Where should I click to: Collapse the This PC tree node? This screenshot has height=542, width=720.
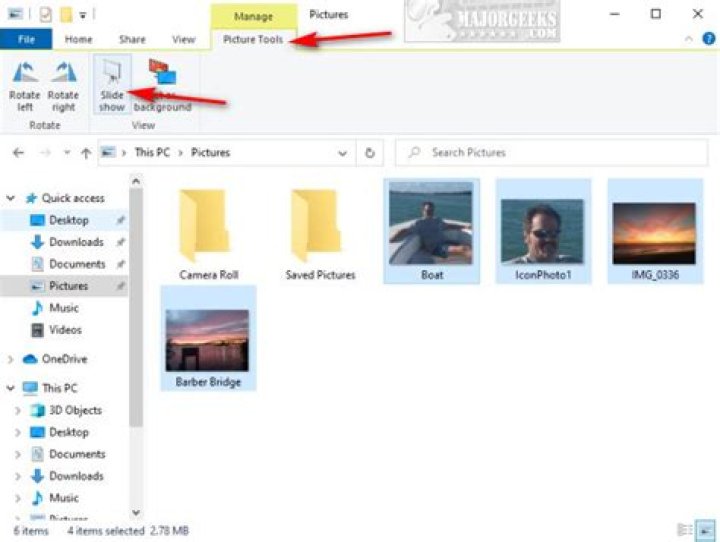click(11, 388)
